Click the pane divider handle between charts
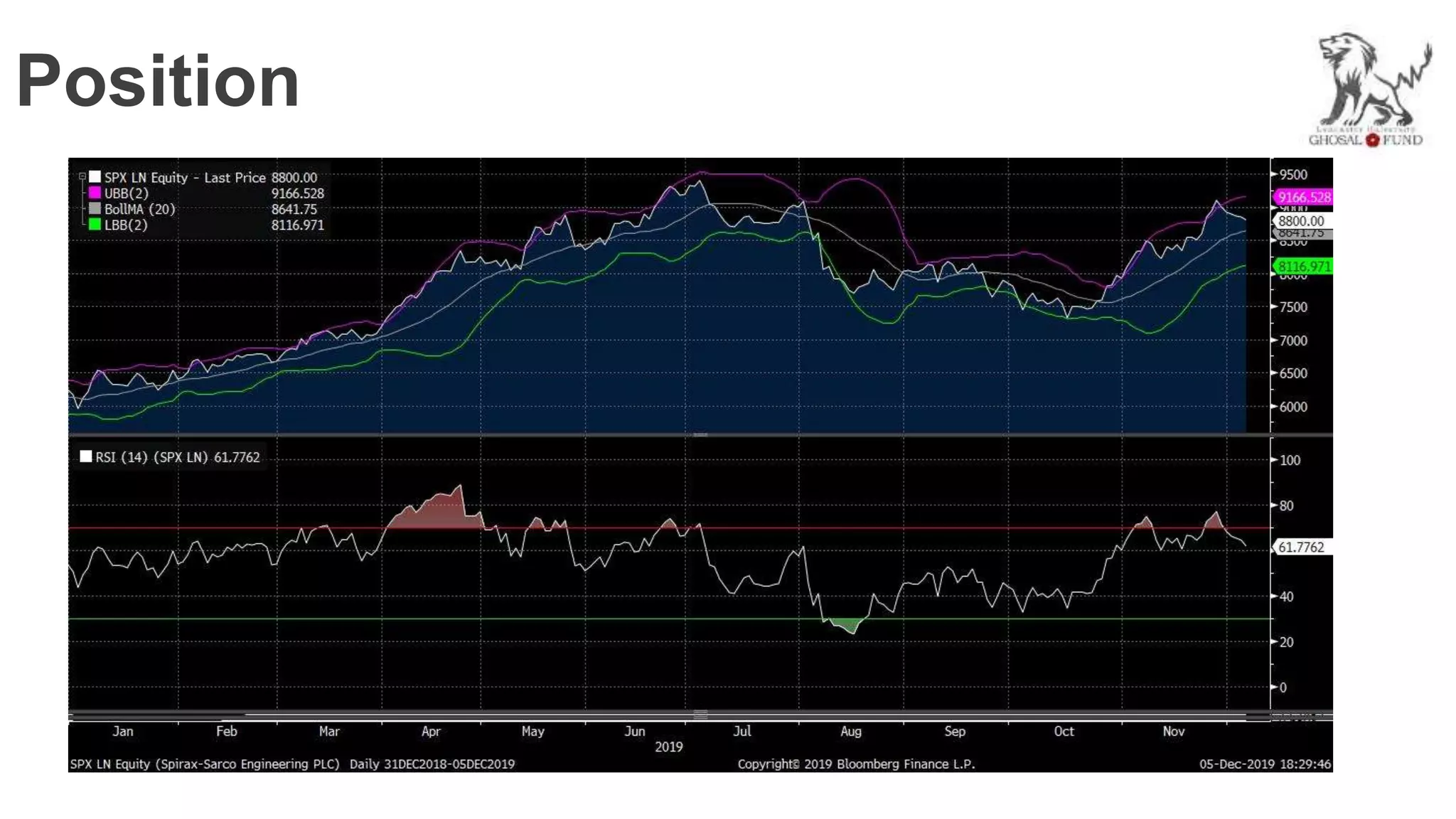Image resolution: width=1456 pixels, height=819 pixels. (700, 434)
